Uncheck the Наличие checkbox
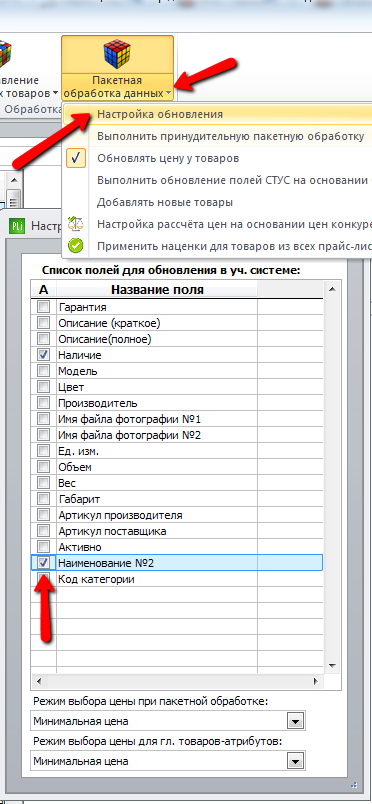 click(x=44, y=355)
